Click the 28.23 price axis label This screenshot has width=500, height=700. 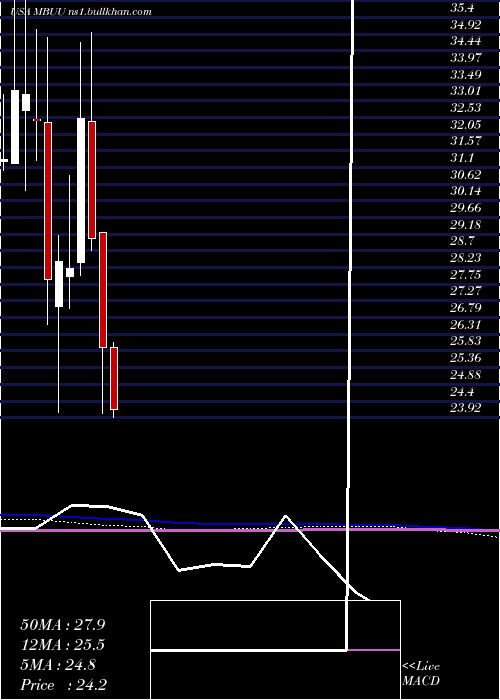point(466,258)
